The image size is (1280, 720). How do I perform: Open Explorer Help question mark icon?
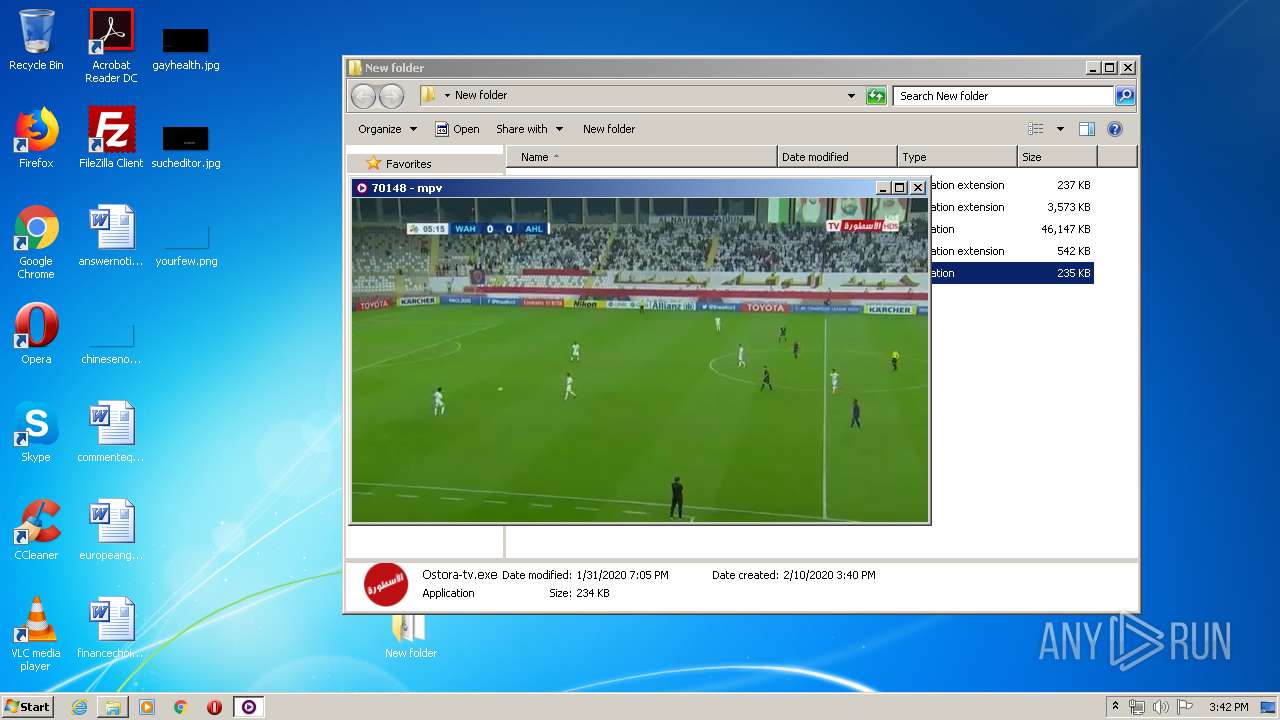point(1115,129)
